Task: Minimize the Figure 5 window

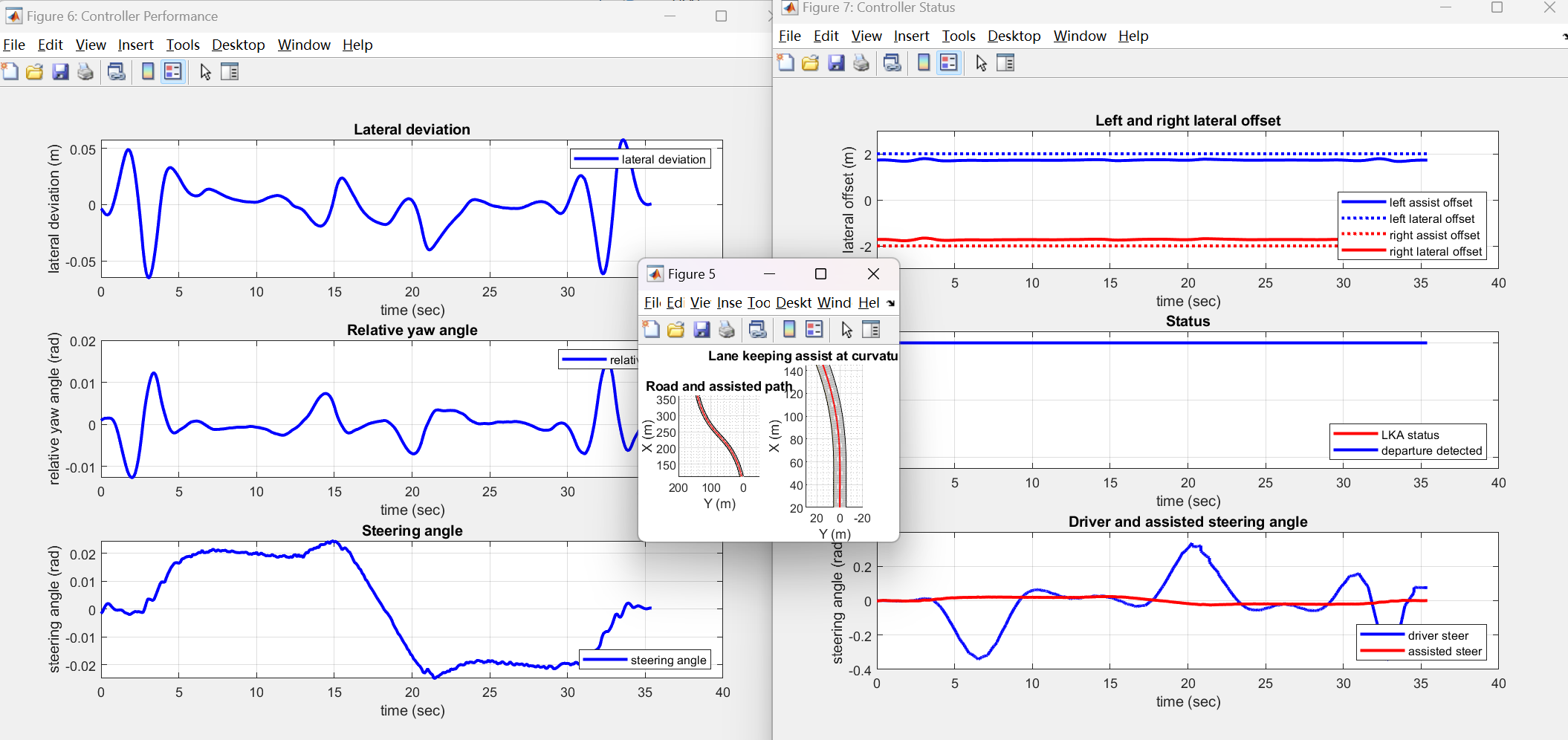Action: coord(770,274)
